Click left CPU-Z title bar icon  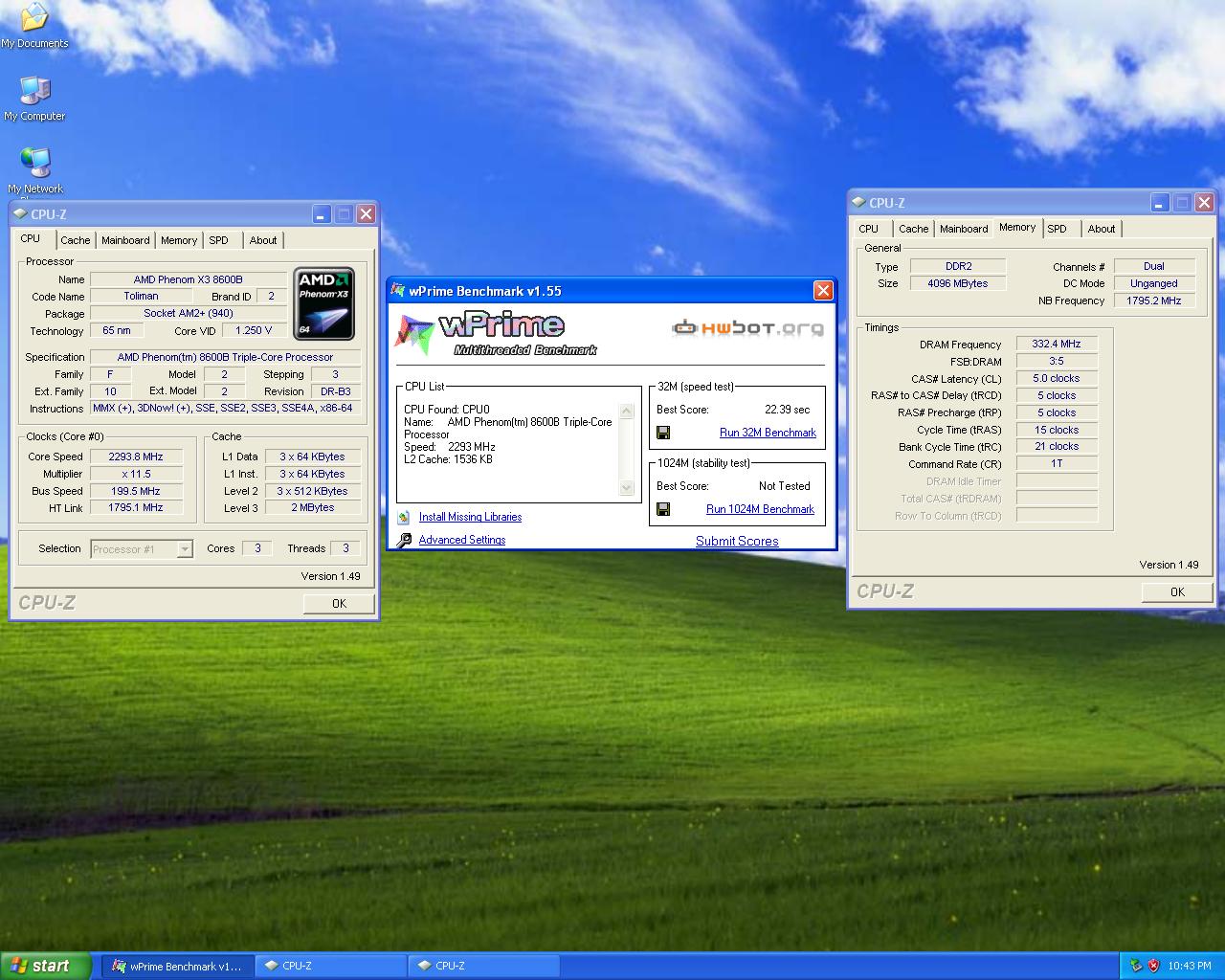[20, 213]
